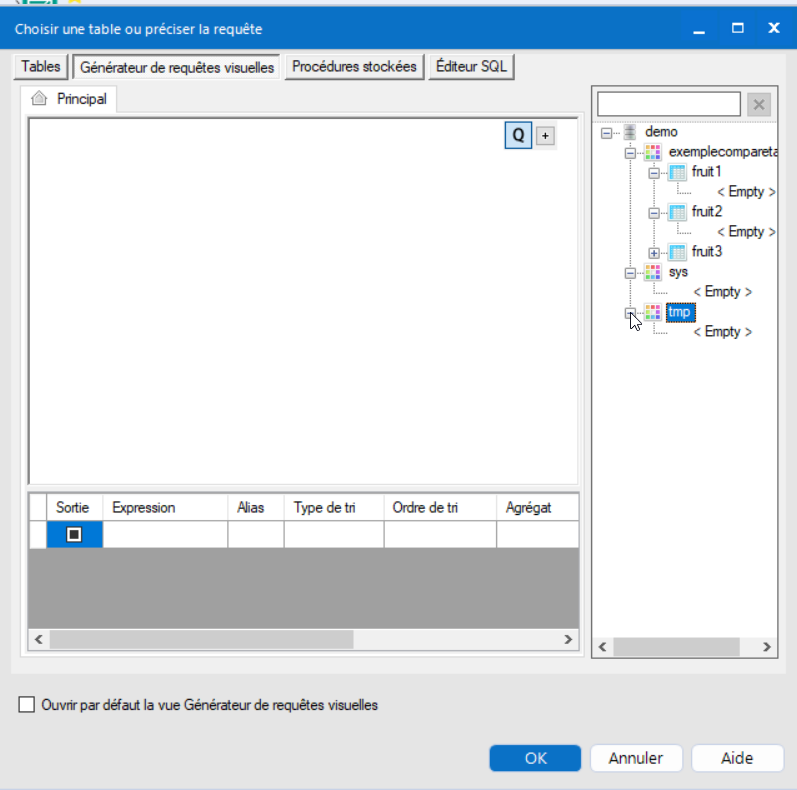Screen dimensions: 797x790
Task: Click the home icon on Principal tab
Action: (x=39, y=98)
